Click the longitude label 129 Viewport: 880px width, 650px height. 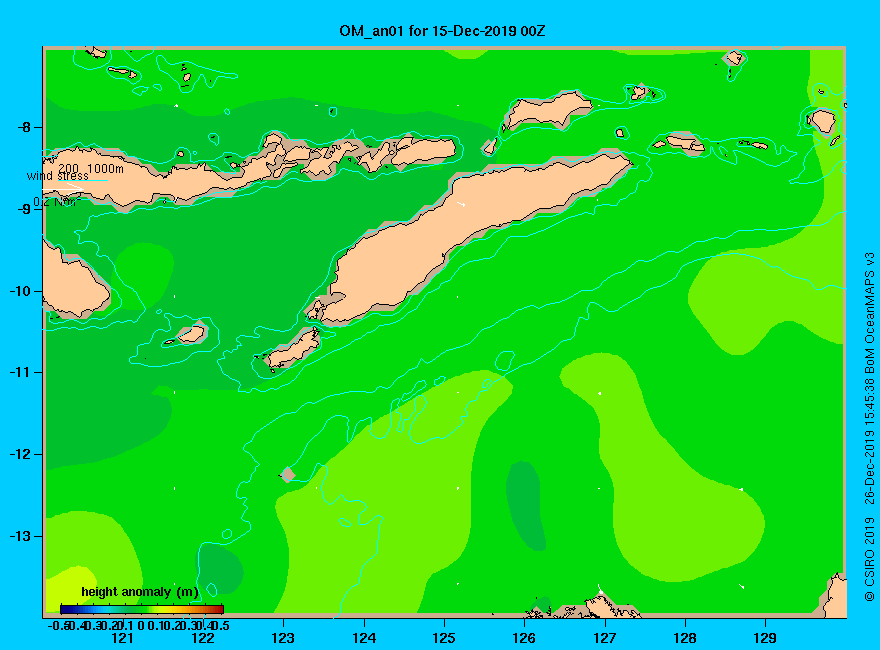[765, 638]
